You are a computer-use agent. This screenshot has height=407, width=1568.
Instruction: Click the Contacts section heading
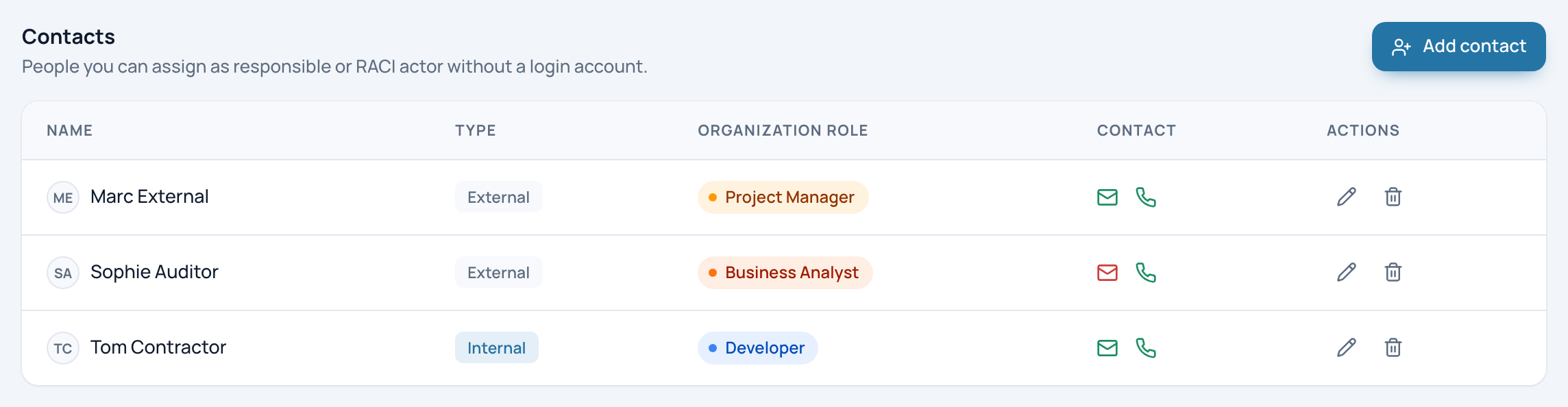pos(69,36)
